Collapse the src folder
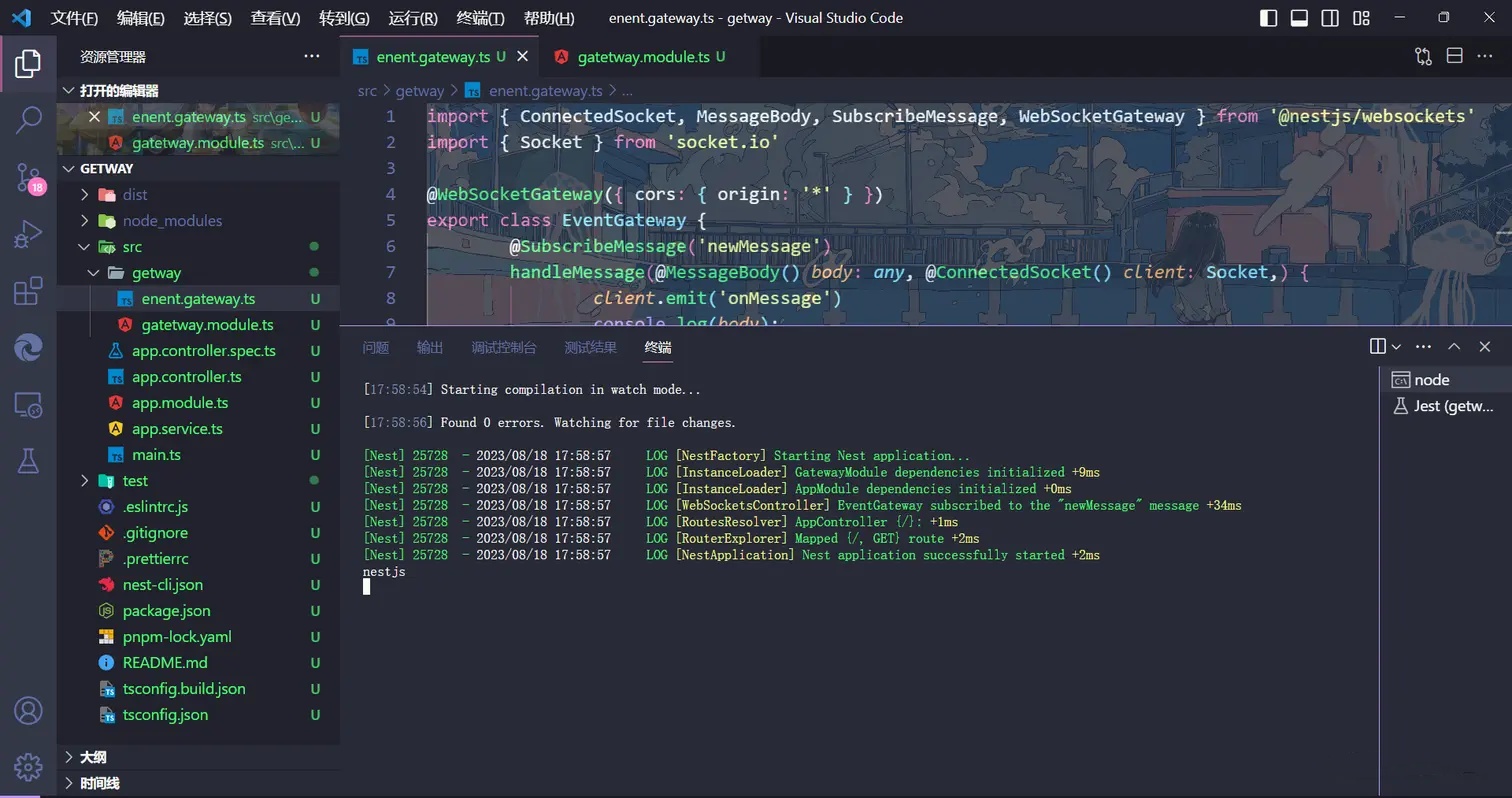This screenshot has width=1512, height=798. 132,247
